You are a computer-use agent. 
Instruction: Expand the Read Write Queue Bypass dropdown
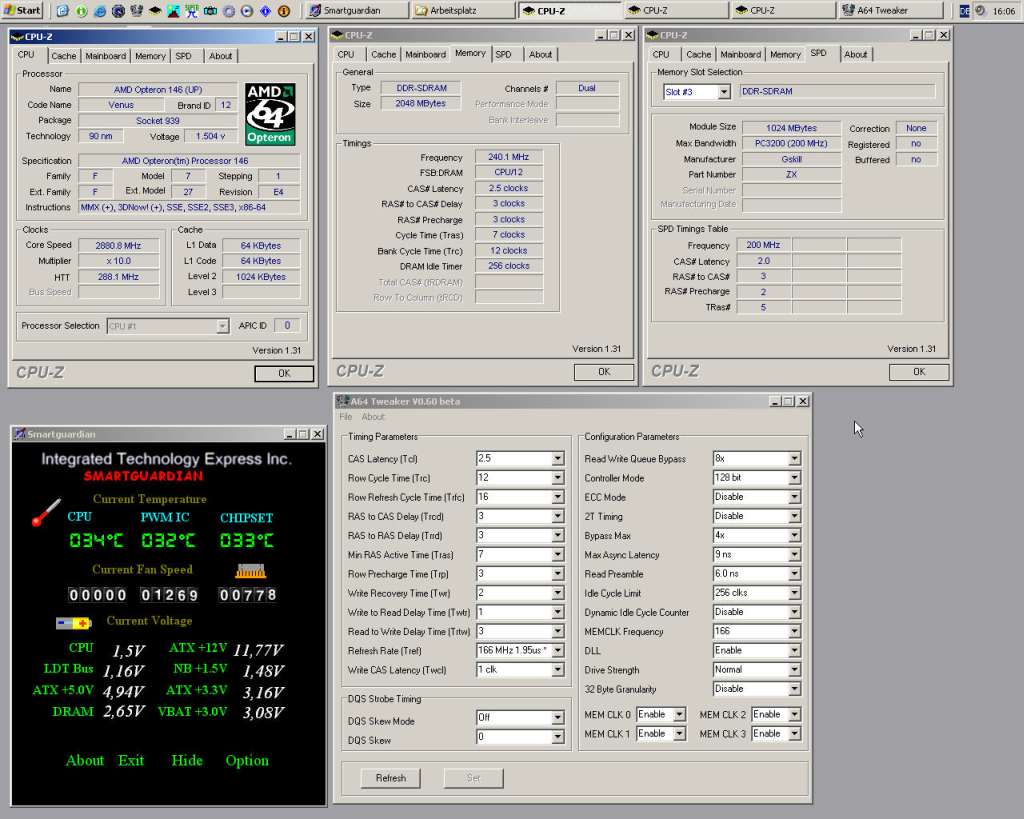(794, 458)
